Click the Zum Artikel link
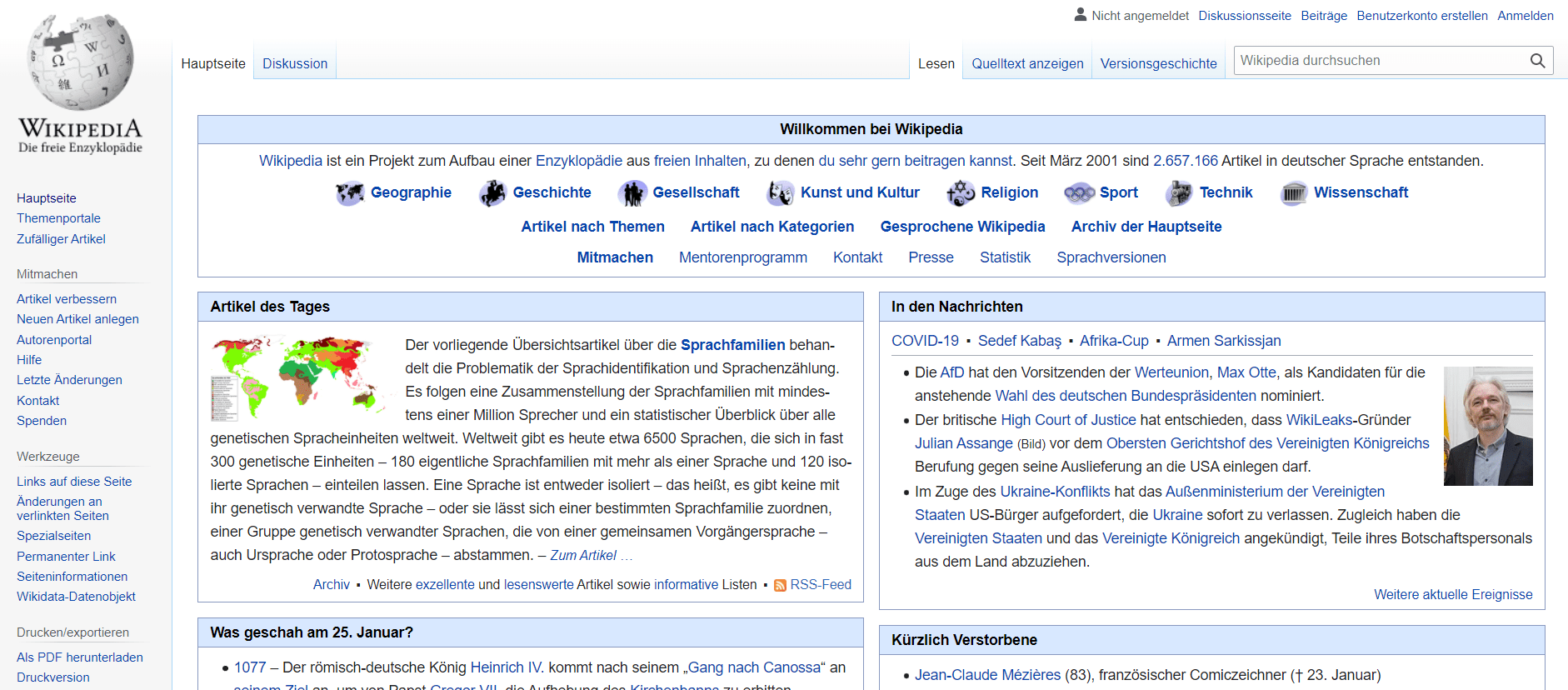The height and width of the screenshot is (690, 1568). tap(583, 556)
